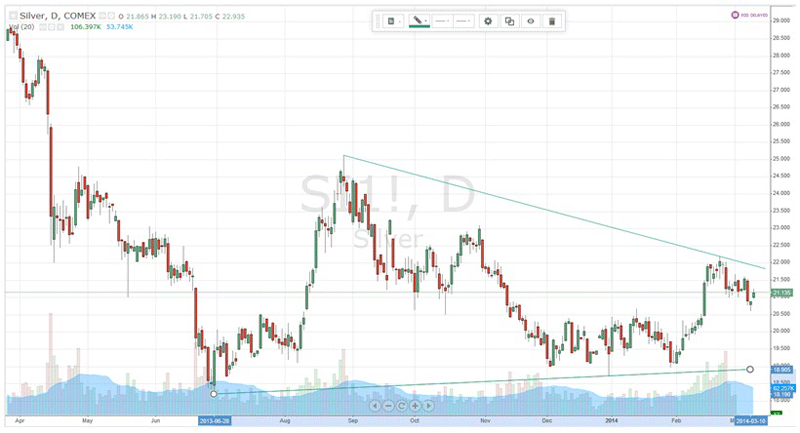Viewport: 800px width, 433px height.
Task: Hide Vol (20) indicator via first legend icon
Action: (43, 27)
